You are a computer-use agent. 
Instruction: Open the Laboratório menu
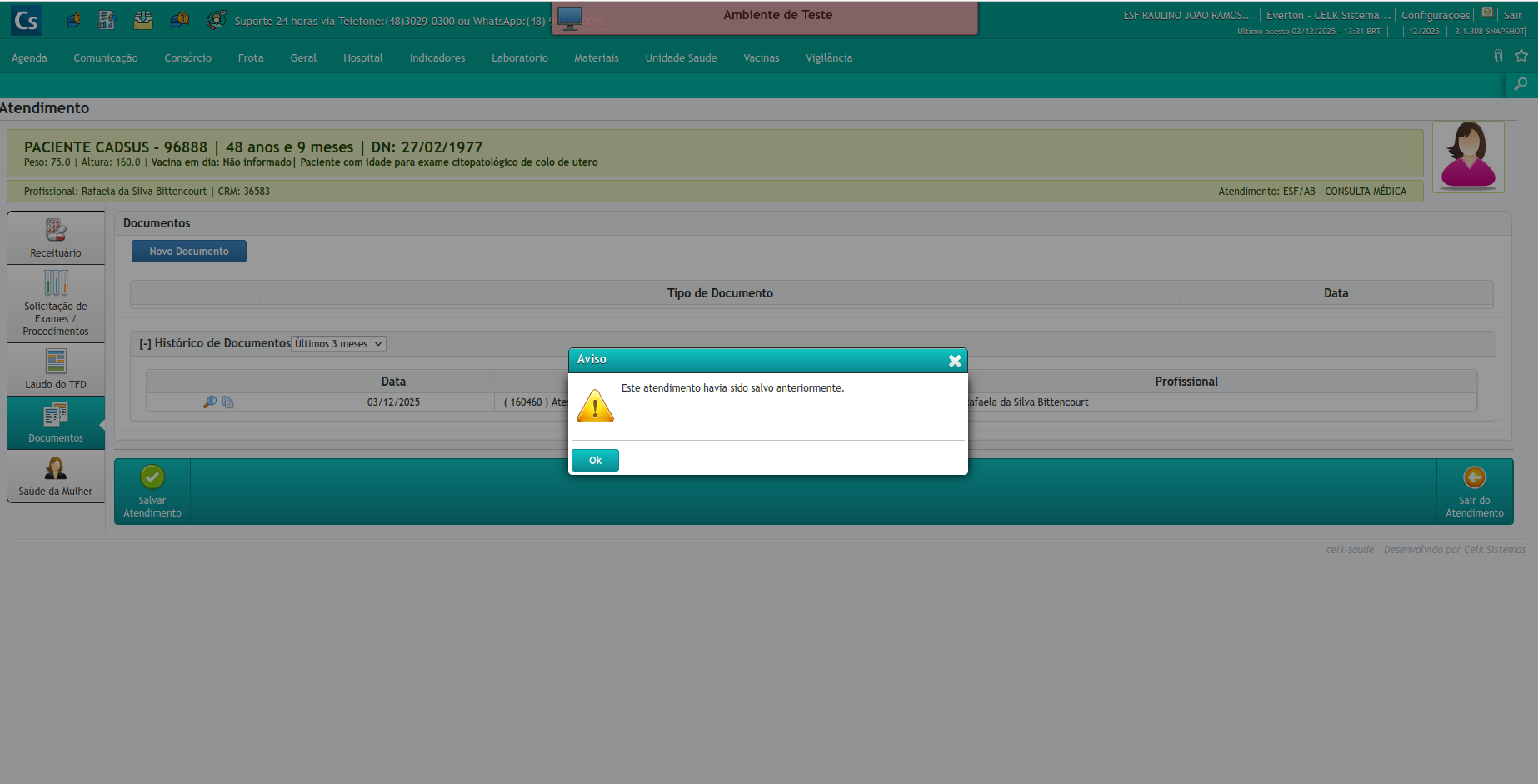tap(519, 58)
